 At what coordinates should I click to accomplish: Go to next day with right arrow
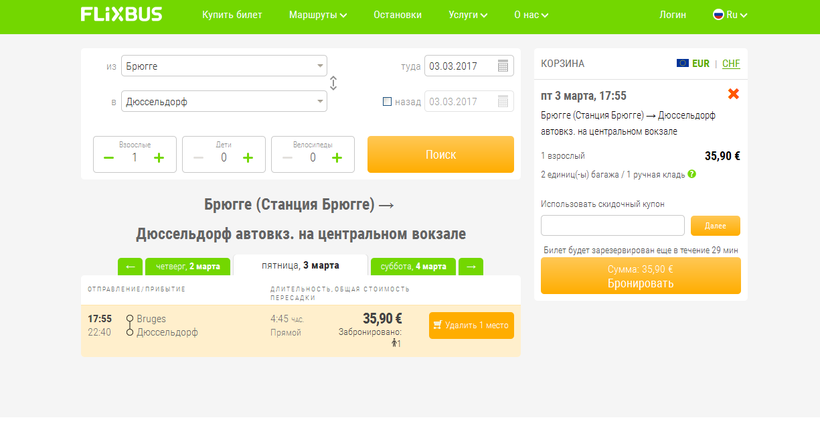coord(471,266)
